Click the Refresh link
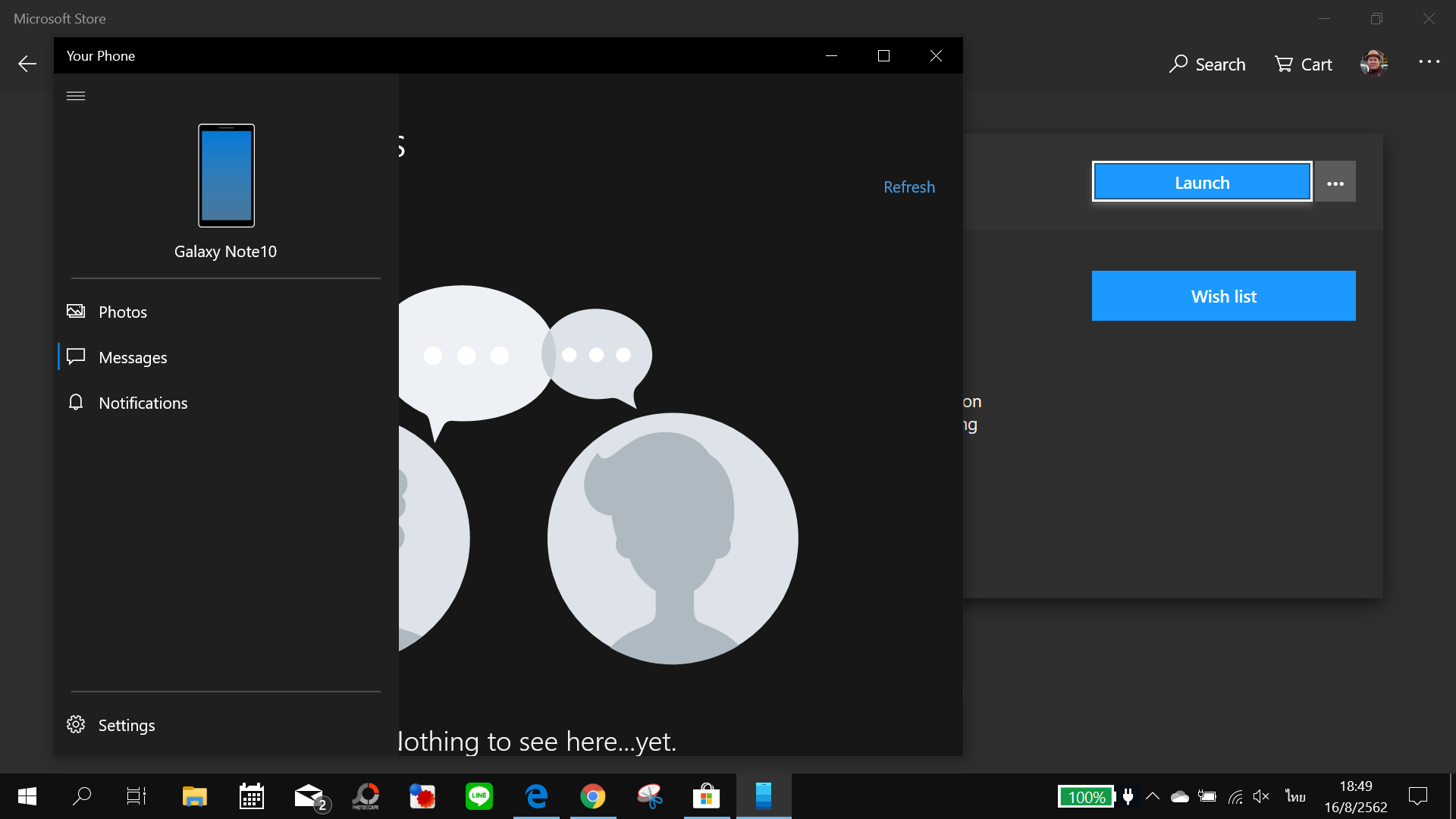This screenshot has height=819, width=1456. click(909, 187)
